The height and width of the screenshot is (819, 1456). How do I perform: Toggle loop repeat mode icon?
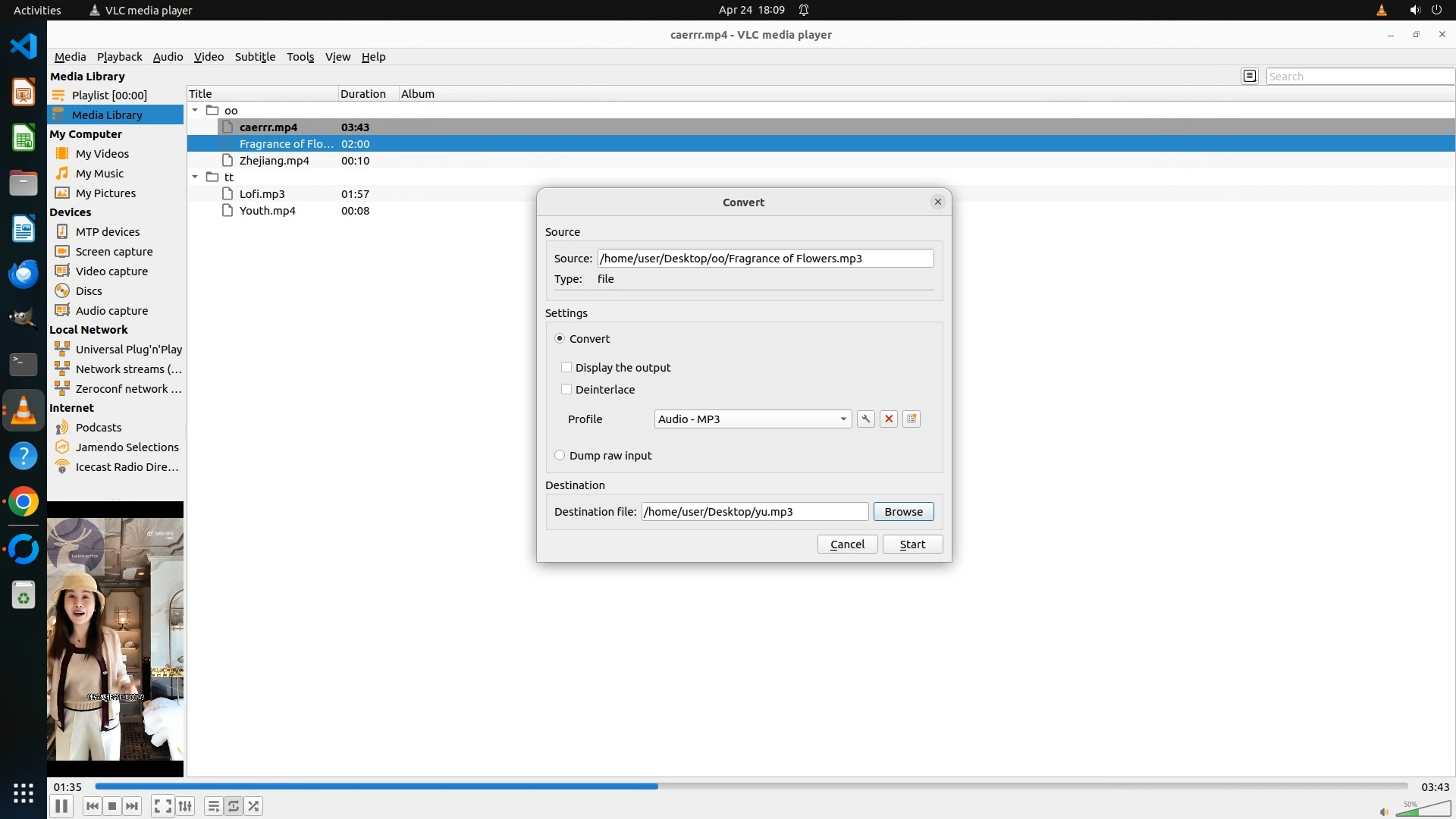pyautogui.click(x=234, y=806)
